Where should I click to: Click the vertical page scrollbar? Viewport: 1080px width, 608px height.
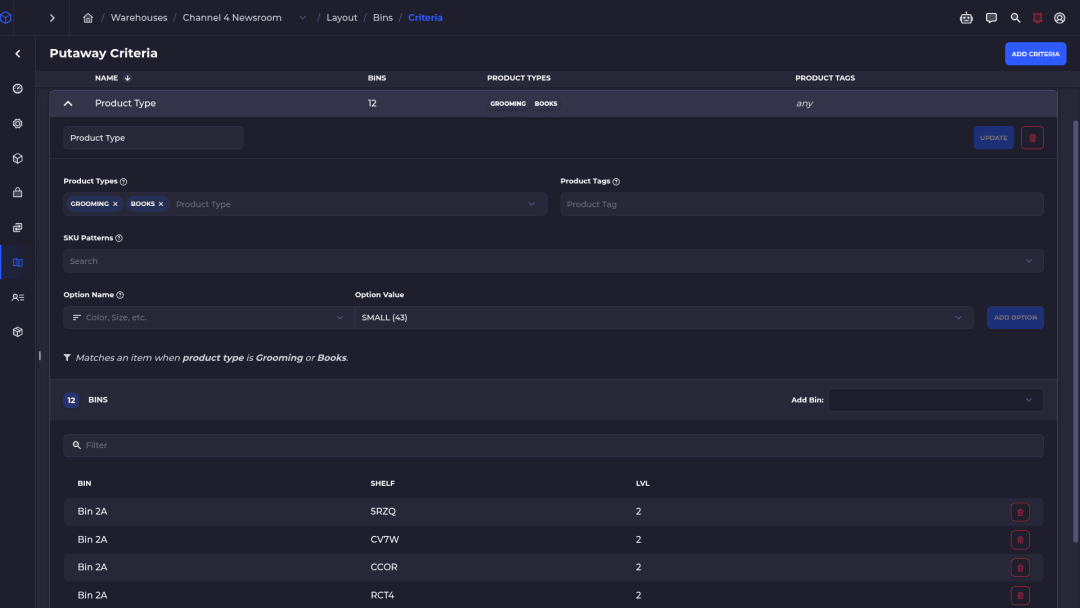pos(1075,331)
